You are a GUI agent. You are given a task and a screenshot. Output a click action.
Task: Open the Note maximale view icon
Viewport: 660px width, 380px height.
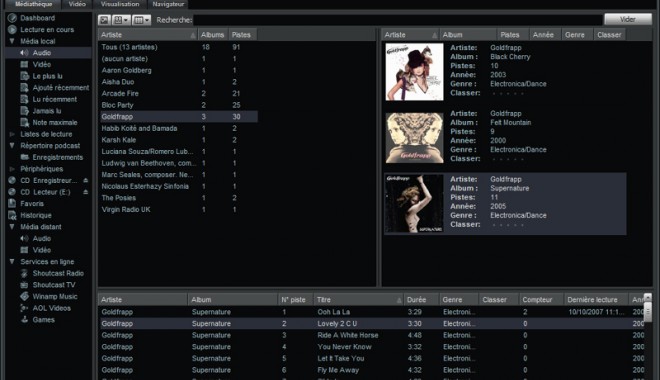pyautogui.click(x=24, y=122)
